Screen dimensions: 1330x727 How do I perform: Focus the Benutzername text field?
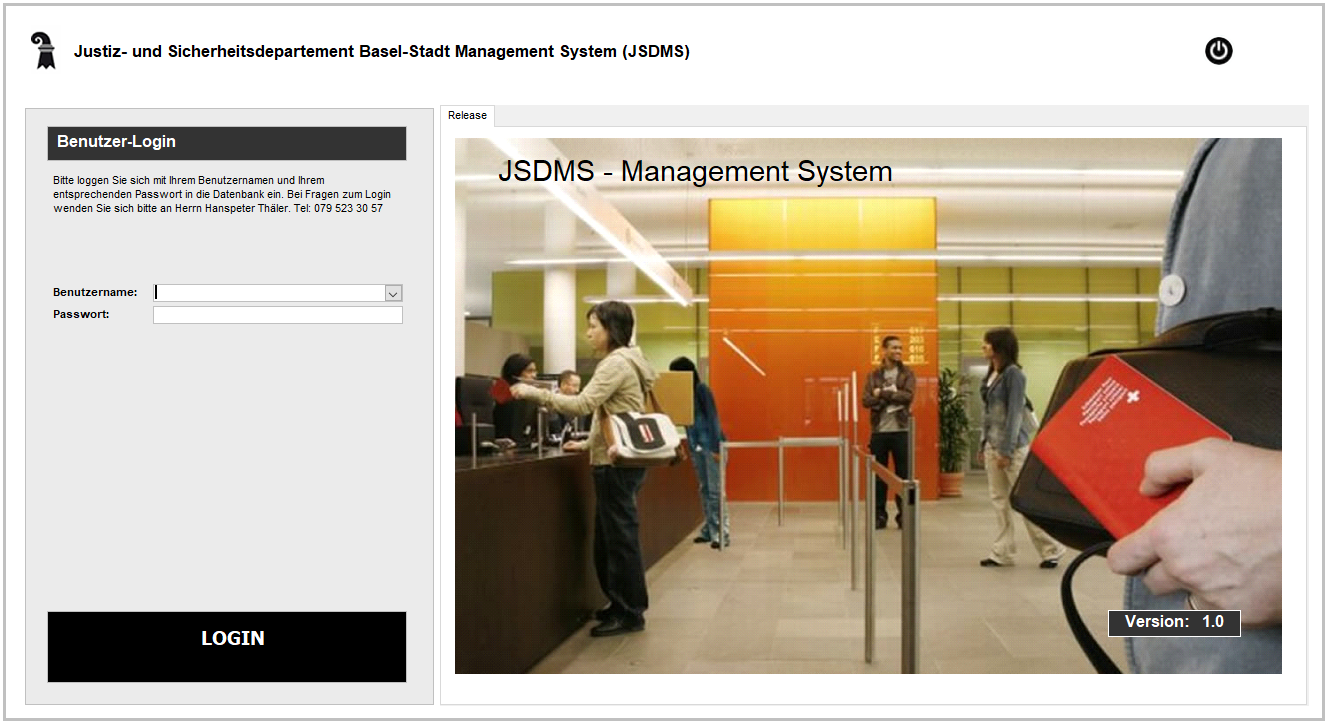coord(268,293)
